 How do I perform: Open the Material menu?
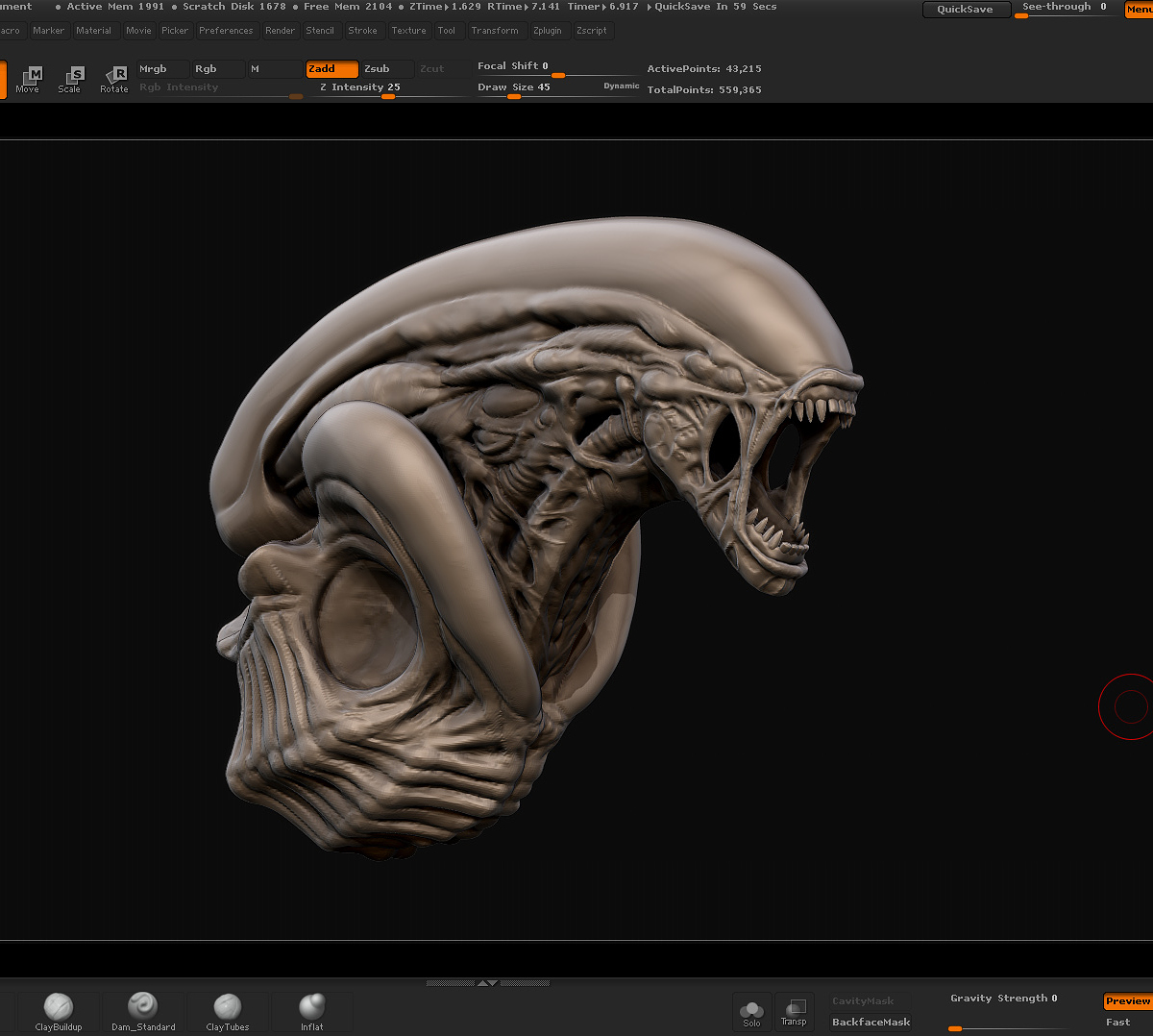(x=94, y=31)
